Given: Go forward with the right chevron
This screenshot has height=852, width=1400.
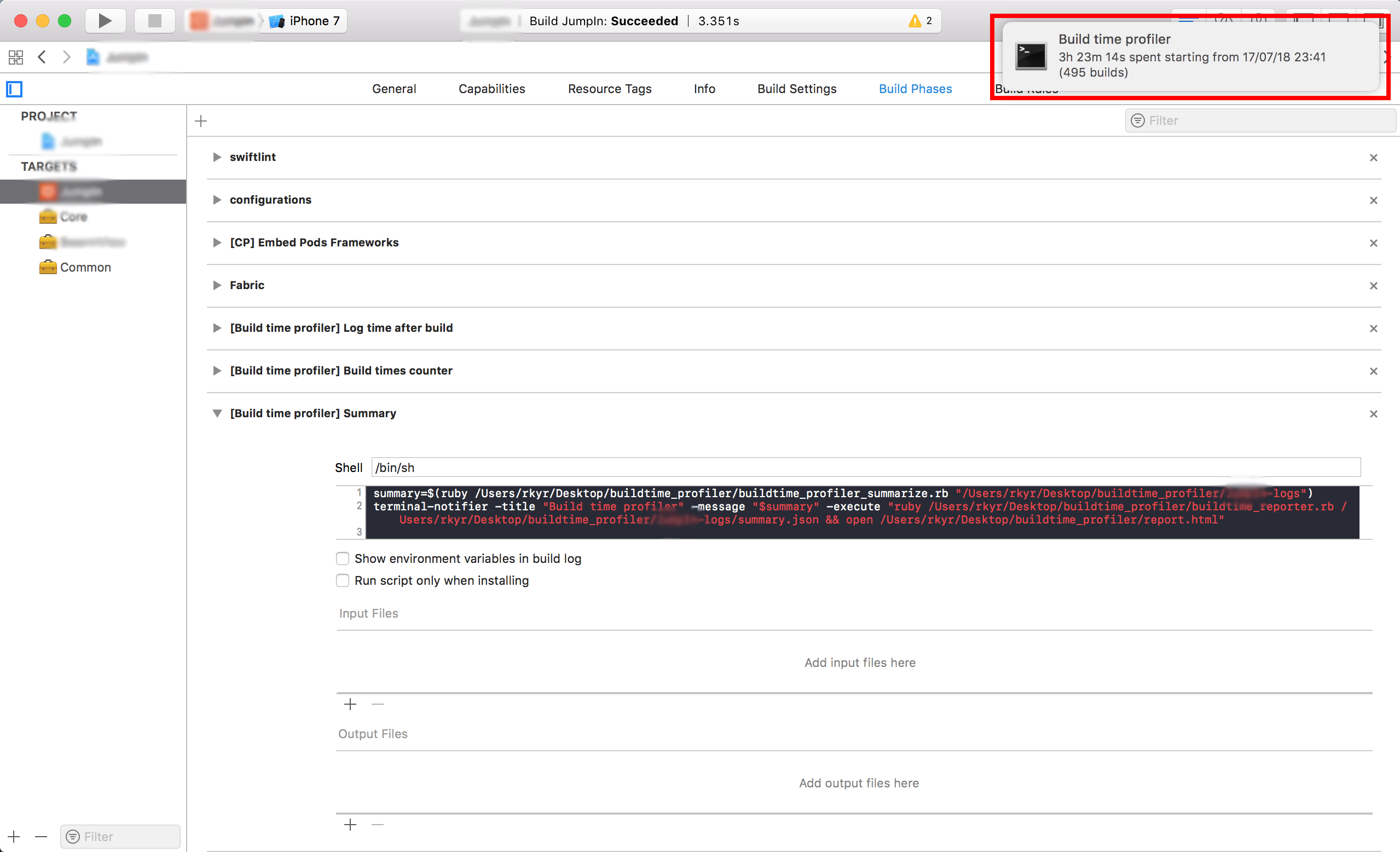Looking at the screenshot, I should pos(66,57).
